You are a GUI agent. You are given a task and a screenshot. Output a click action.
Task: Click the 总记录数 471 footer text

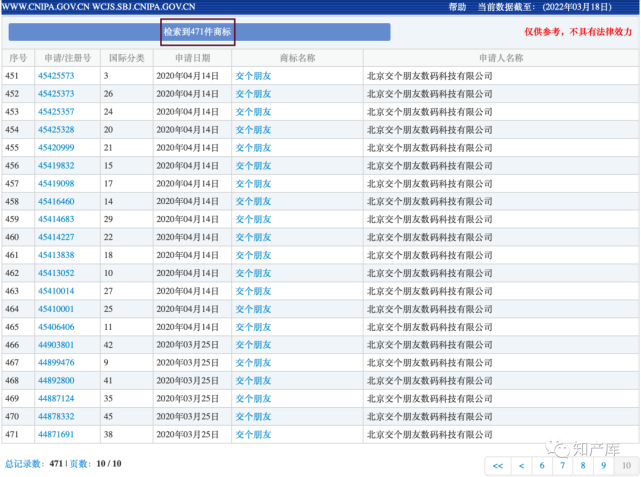coord(34,464)
